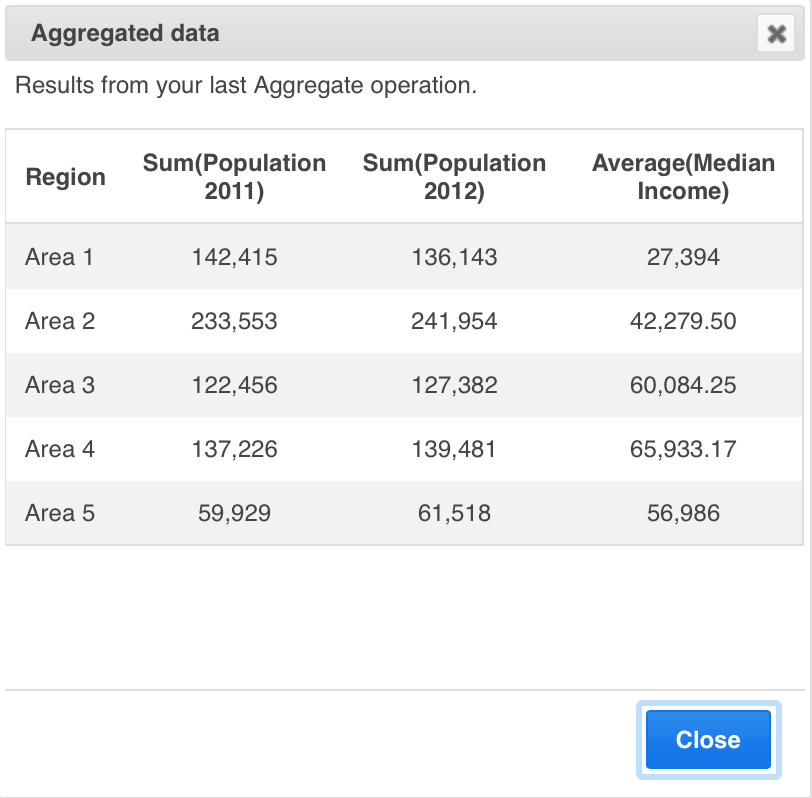Select the Area 5 row label
Image resolution: width=812 pixels, height=798 pixels.
[59, 513]
